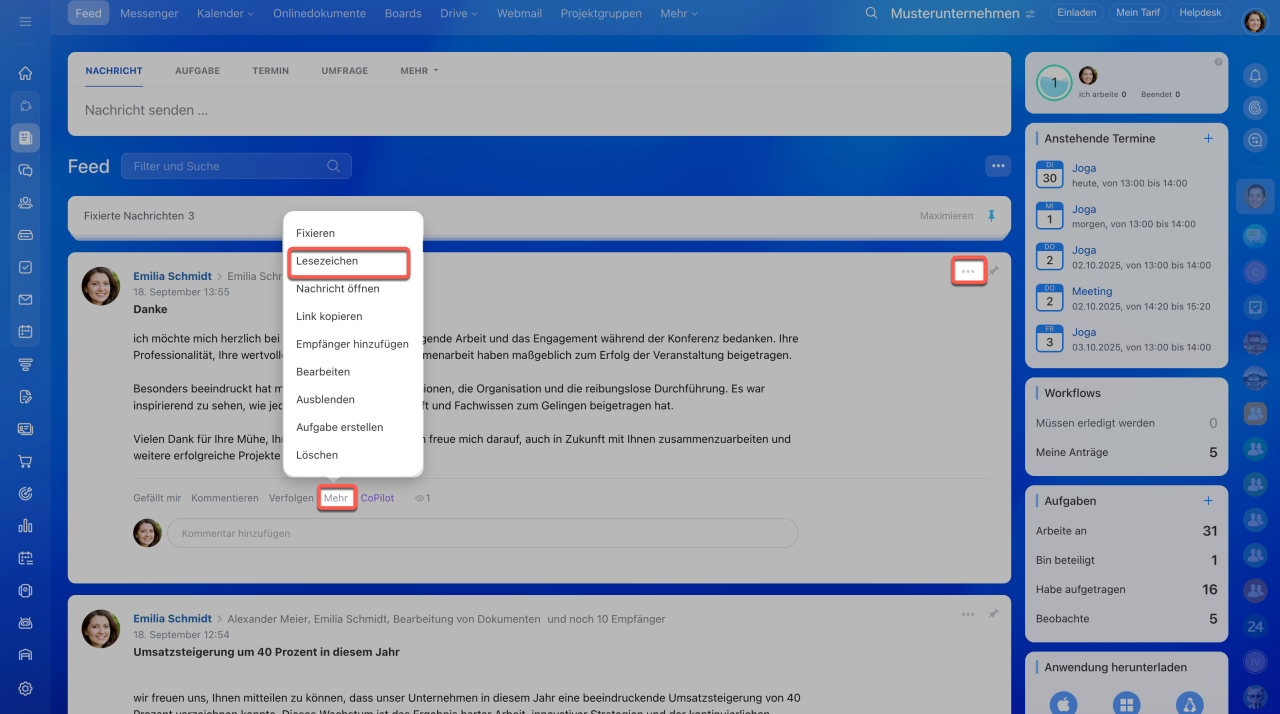Click the search icon in Feed filter
The height and width of the screenshot is (714, 1280).
(x=334, y=166)
